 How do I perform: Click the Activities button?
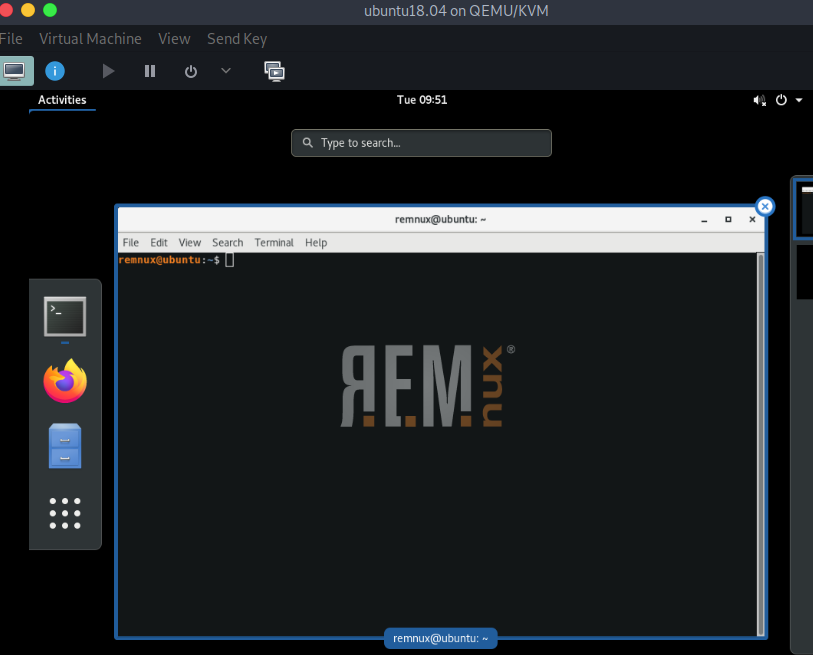pyautogui.click(x=62, y=100)
